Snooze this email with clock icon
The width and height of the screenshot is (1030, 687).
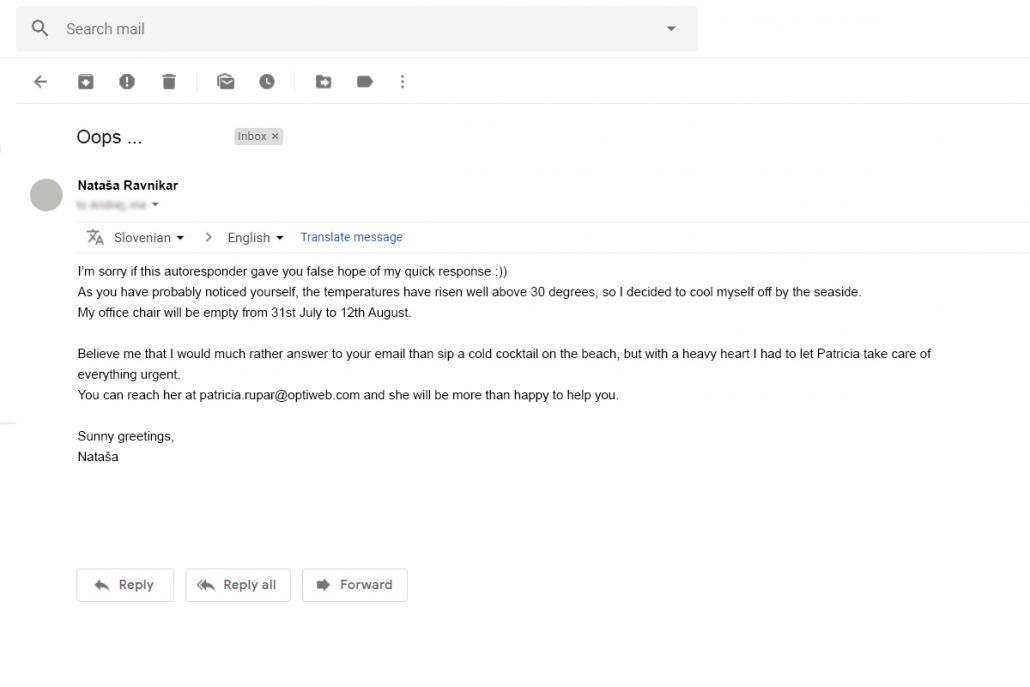click(x=267, y=82)
